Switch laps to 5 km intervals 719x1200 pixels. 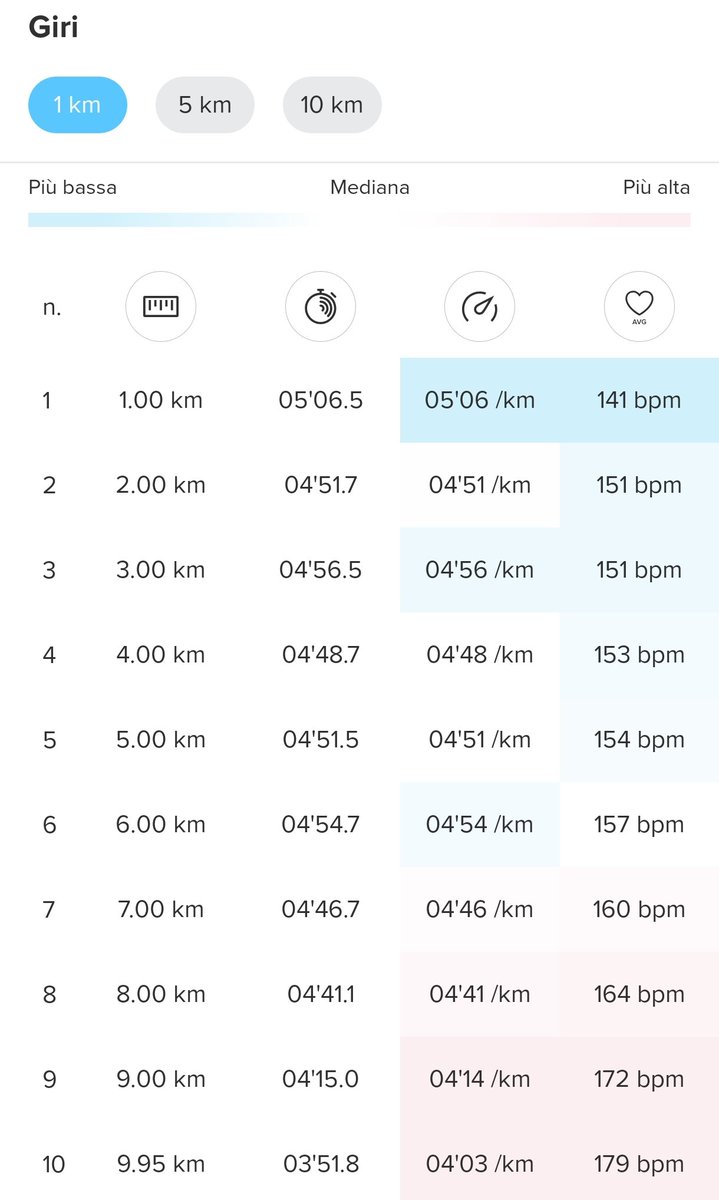pos(205,105)
